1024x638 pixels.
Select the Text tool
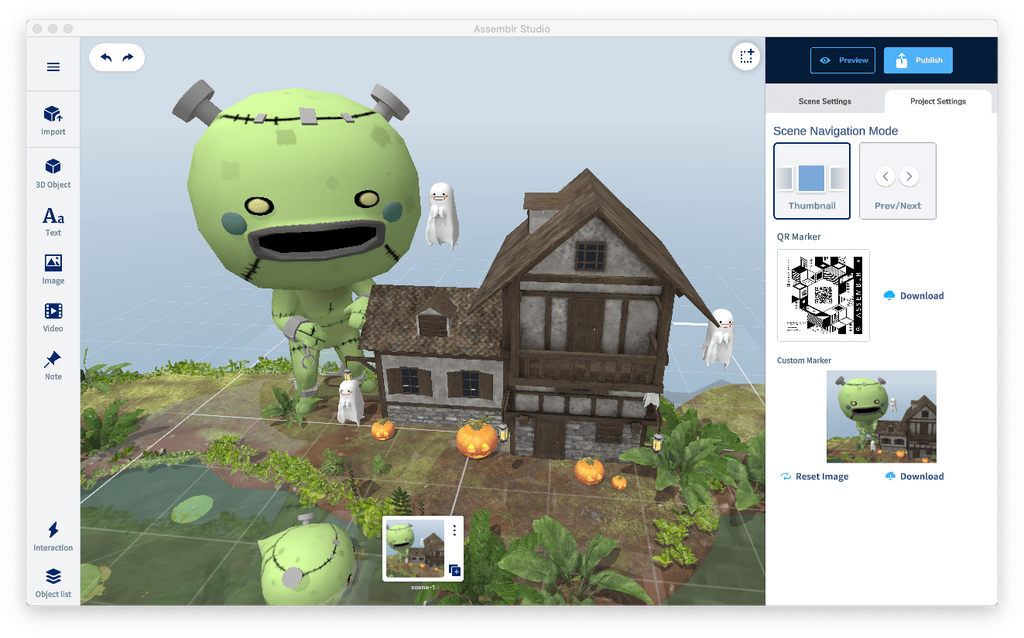[53, 222]
